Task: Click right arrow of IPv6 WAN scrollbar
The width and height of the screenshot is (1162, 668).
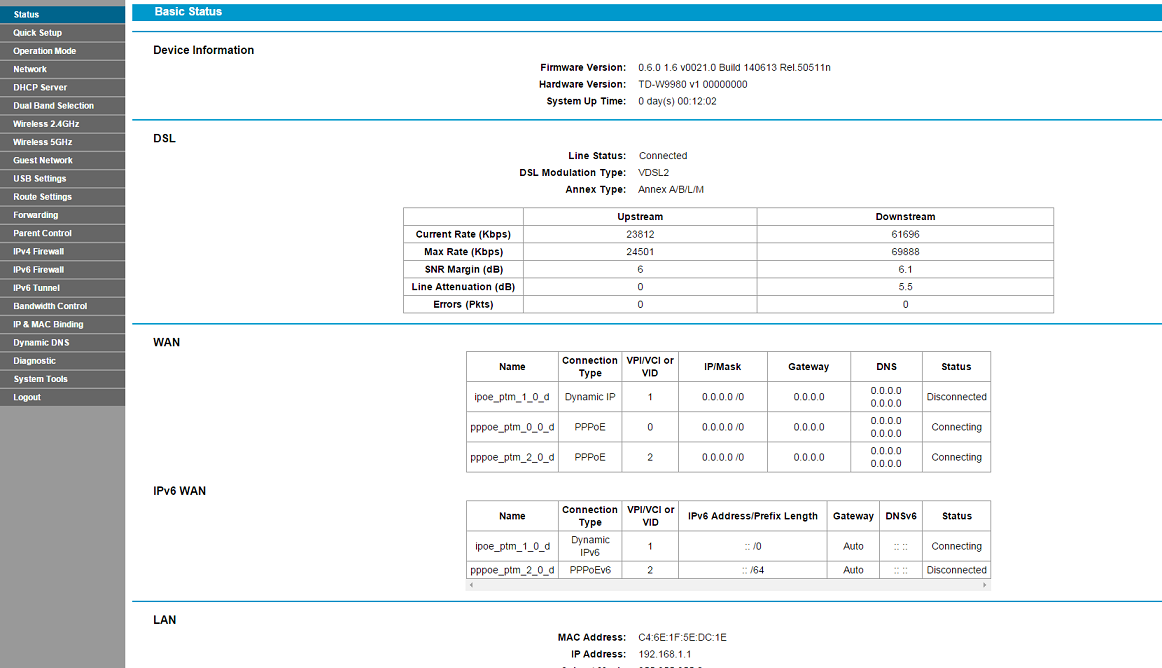Action: click(x=986, y=584)
